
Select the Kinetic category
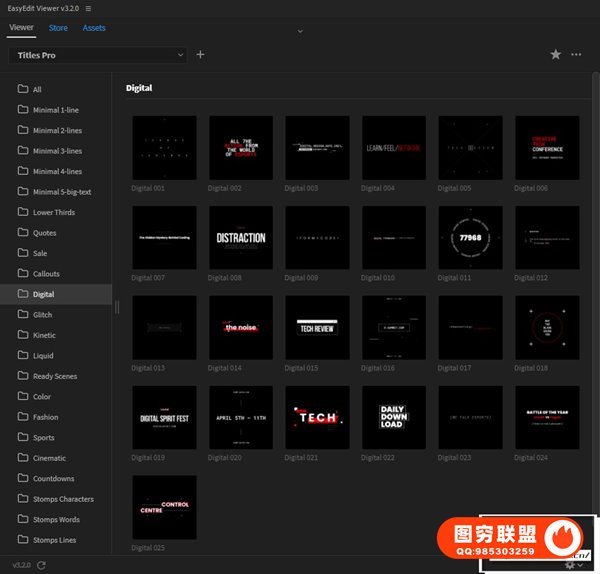pos(44,335)
